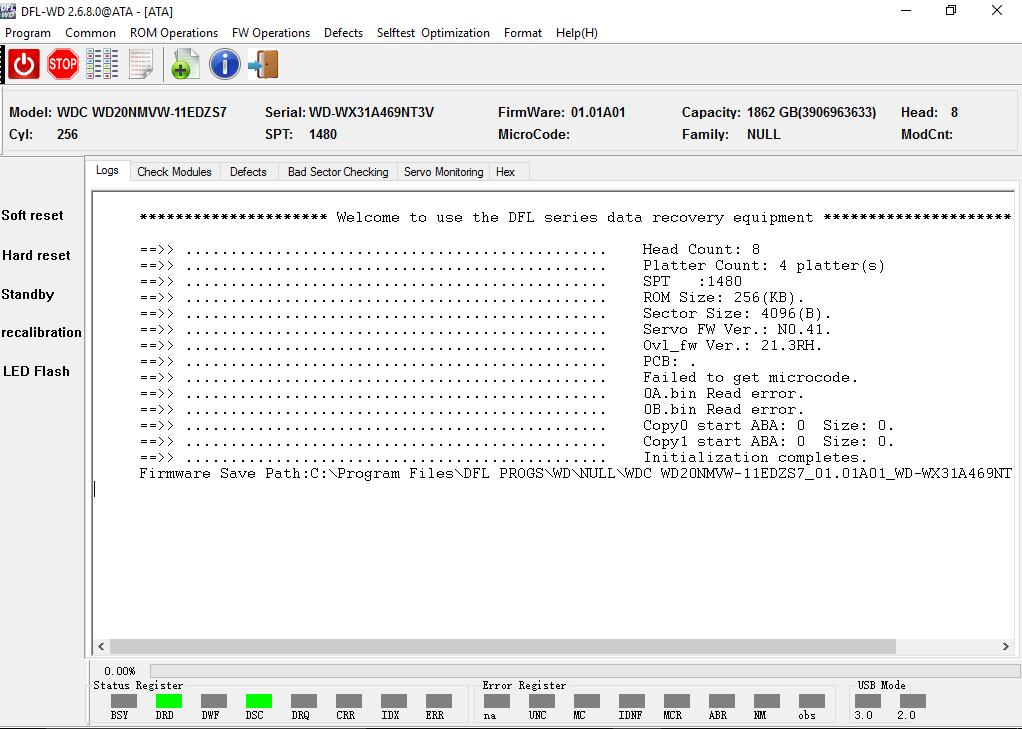Switch to the Hex tab
Image resolution: width=1022 pixels, height=729 pixels.
point(506,172)
